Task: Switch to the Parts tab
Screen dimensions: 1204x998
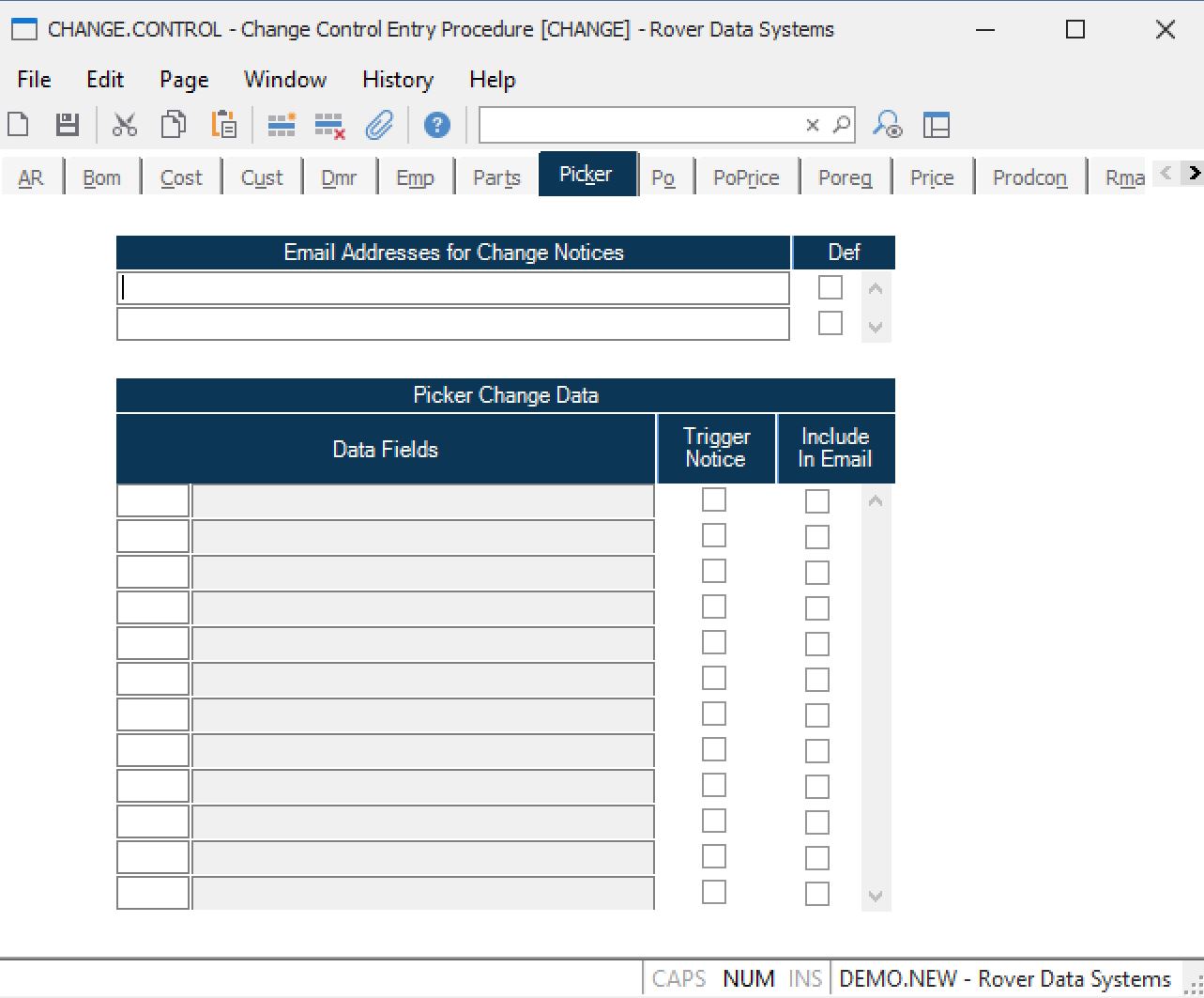Action: tap(496, 177)
